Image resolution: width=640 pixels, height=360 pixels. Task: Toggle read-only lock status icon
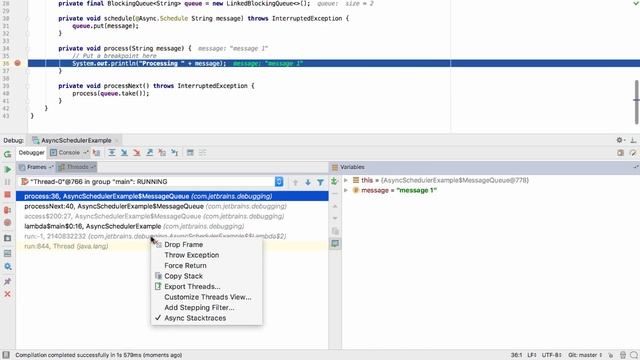(611, 355)
